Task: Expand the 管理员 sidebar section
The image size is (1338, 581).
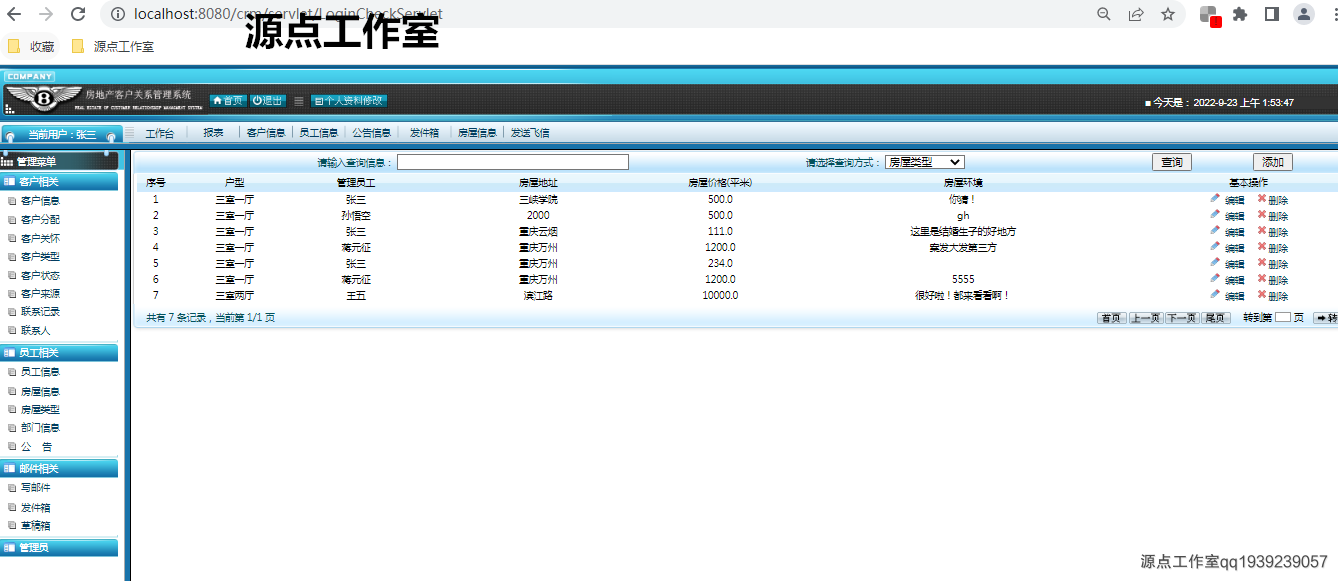Action: [59, 548]
